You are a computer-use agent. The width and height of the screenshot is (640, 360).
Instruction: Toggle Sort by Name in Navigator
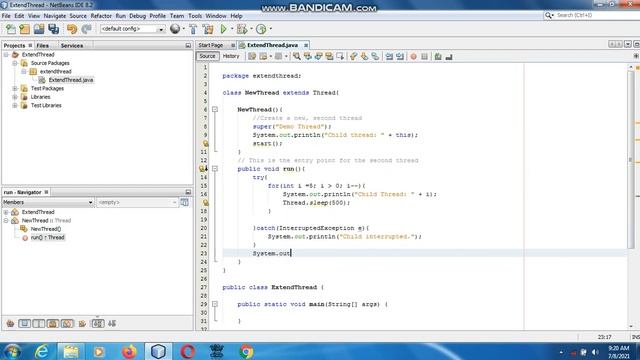[98, 324]
